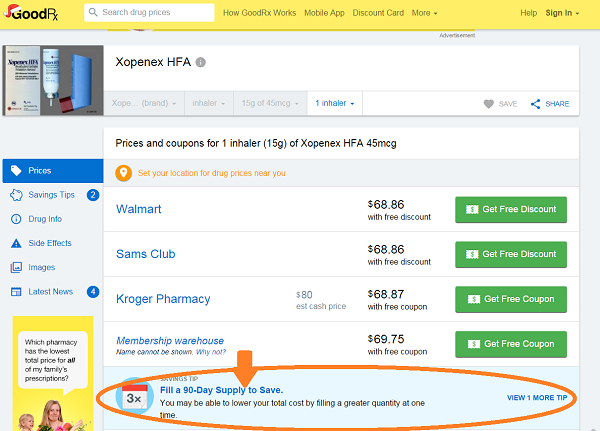Open the 1 inhaler quantity dropdown

click(335, 103)
